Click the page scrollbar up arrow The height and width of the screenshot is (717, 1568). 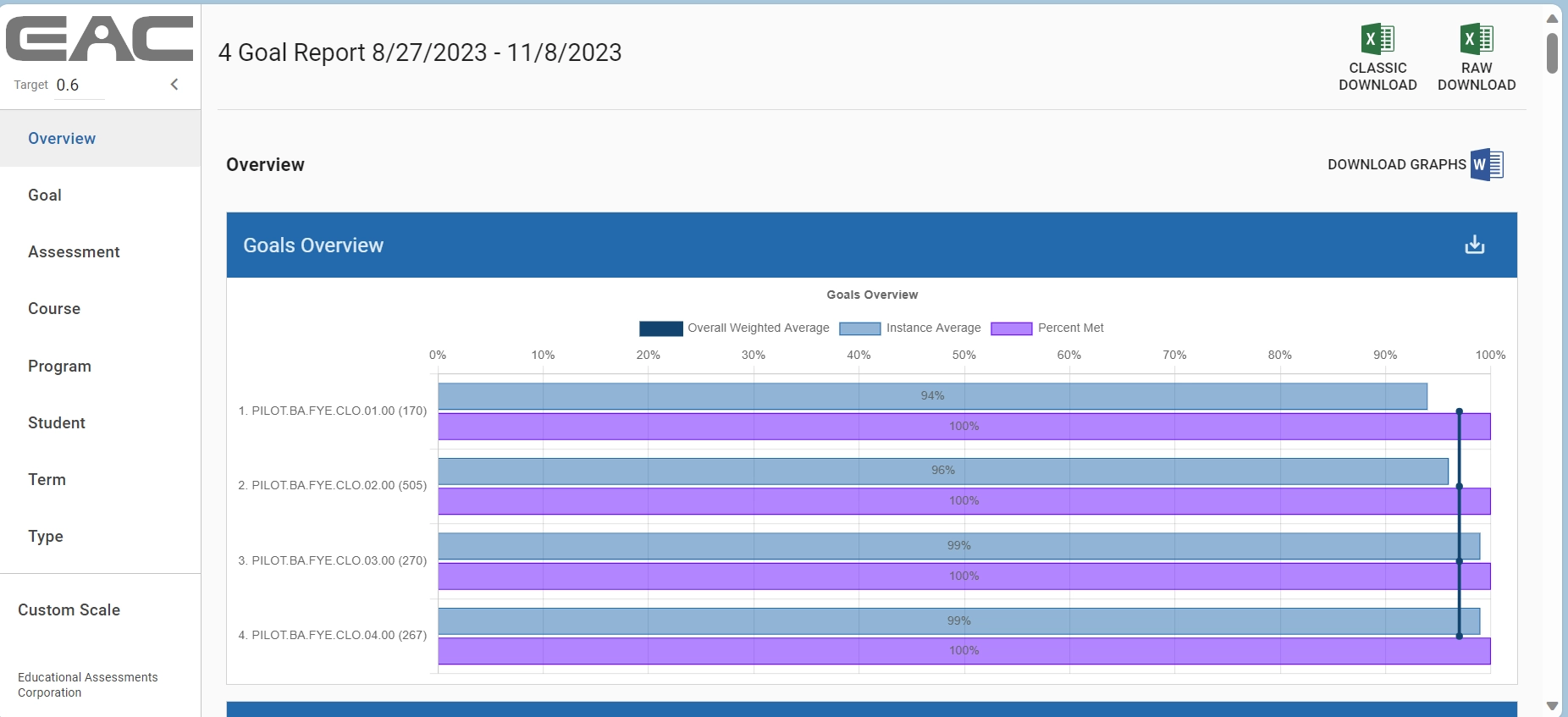1552,18
